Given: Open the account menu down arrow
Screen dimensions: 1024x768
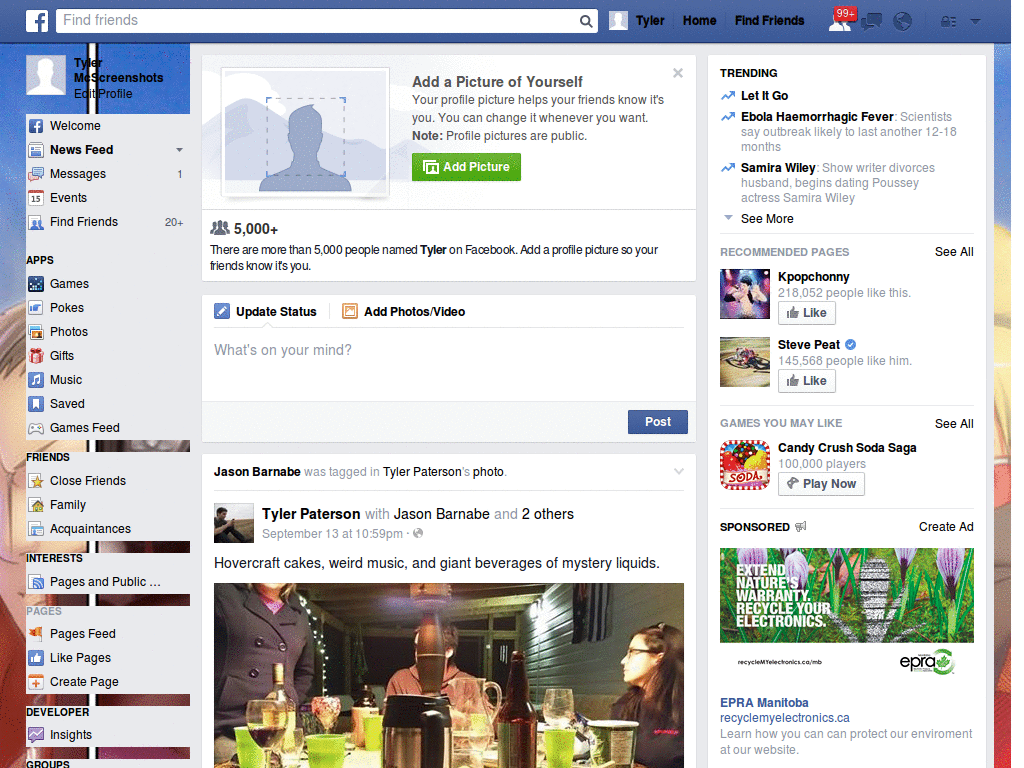Looking at the screenshot, I should pyautogui.click(x=975, y=21).
